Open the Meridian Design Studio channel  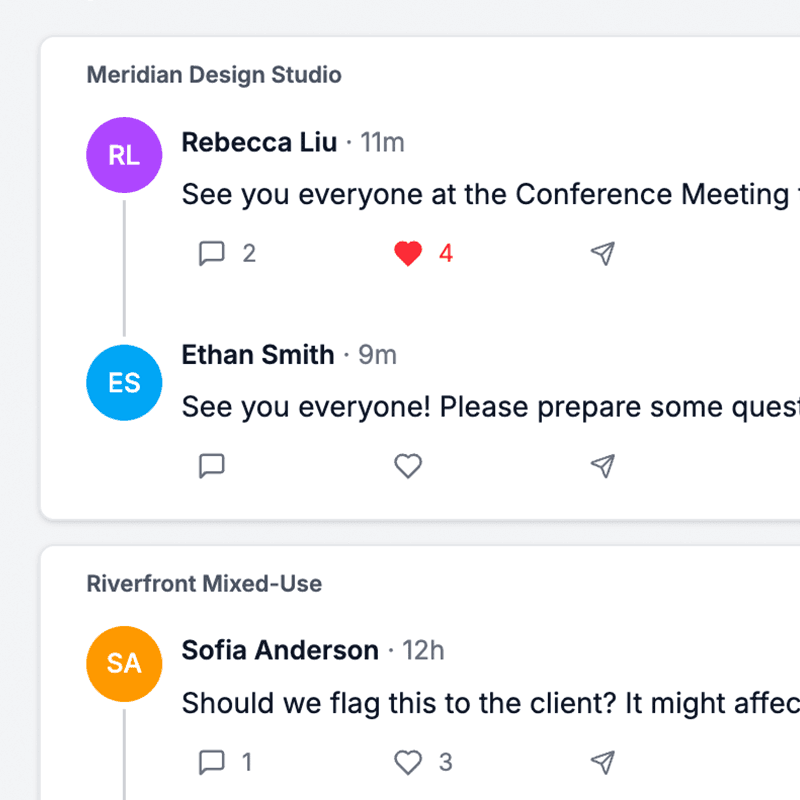[x=214, y=75]
